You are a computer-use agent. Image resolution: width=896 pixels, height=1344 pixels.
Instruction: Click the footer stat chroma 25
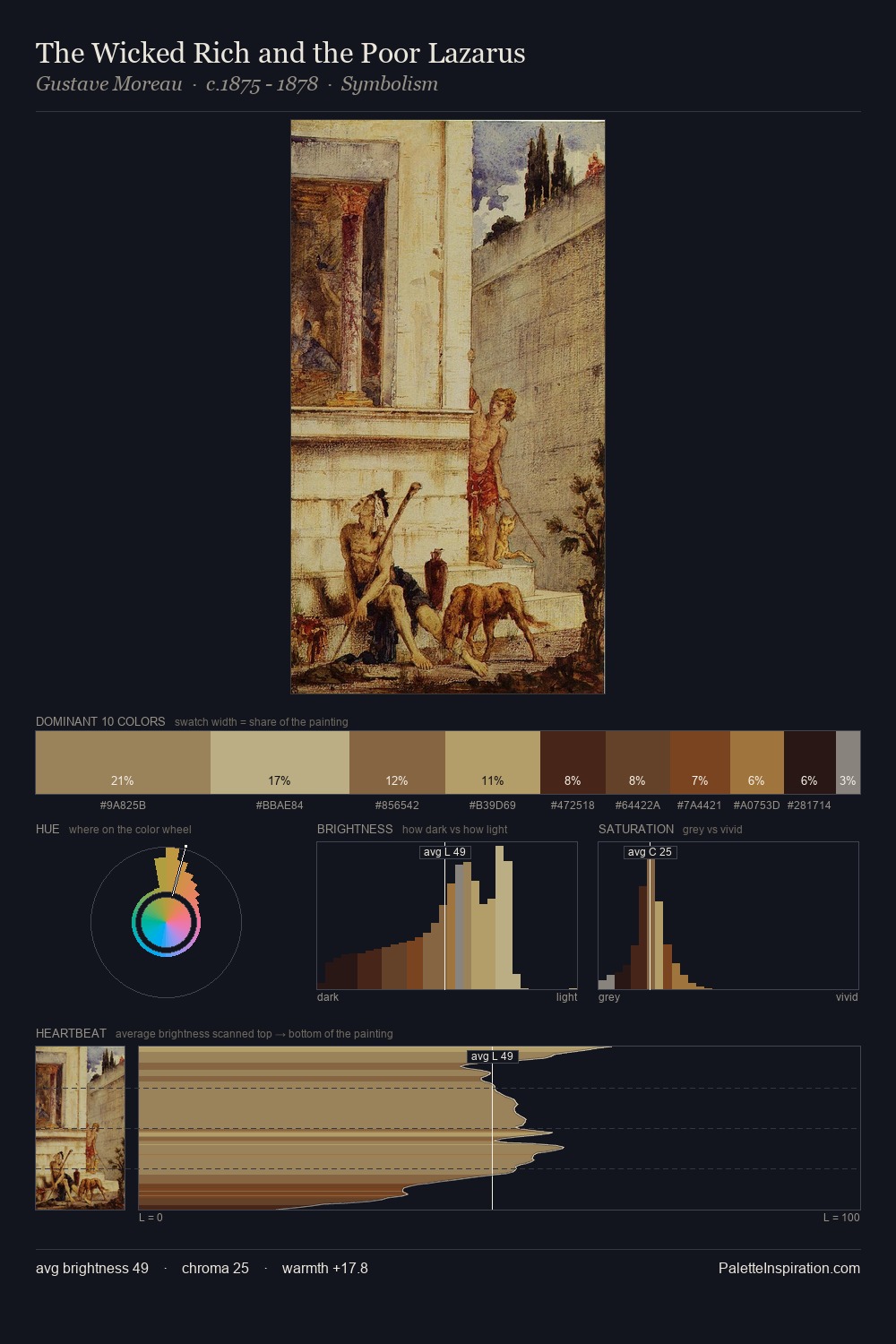[x=215, y=1268]
